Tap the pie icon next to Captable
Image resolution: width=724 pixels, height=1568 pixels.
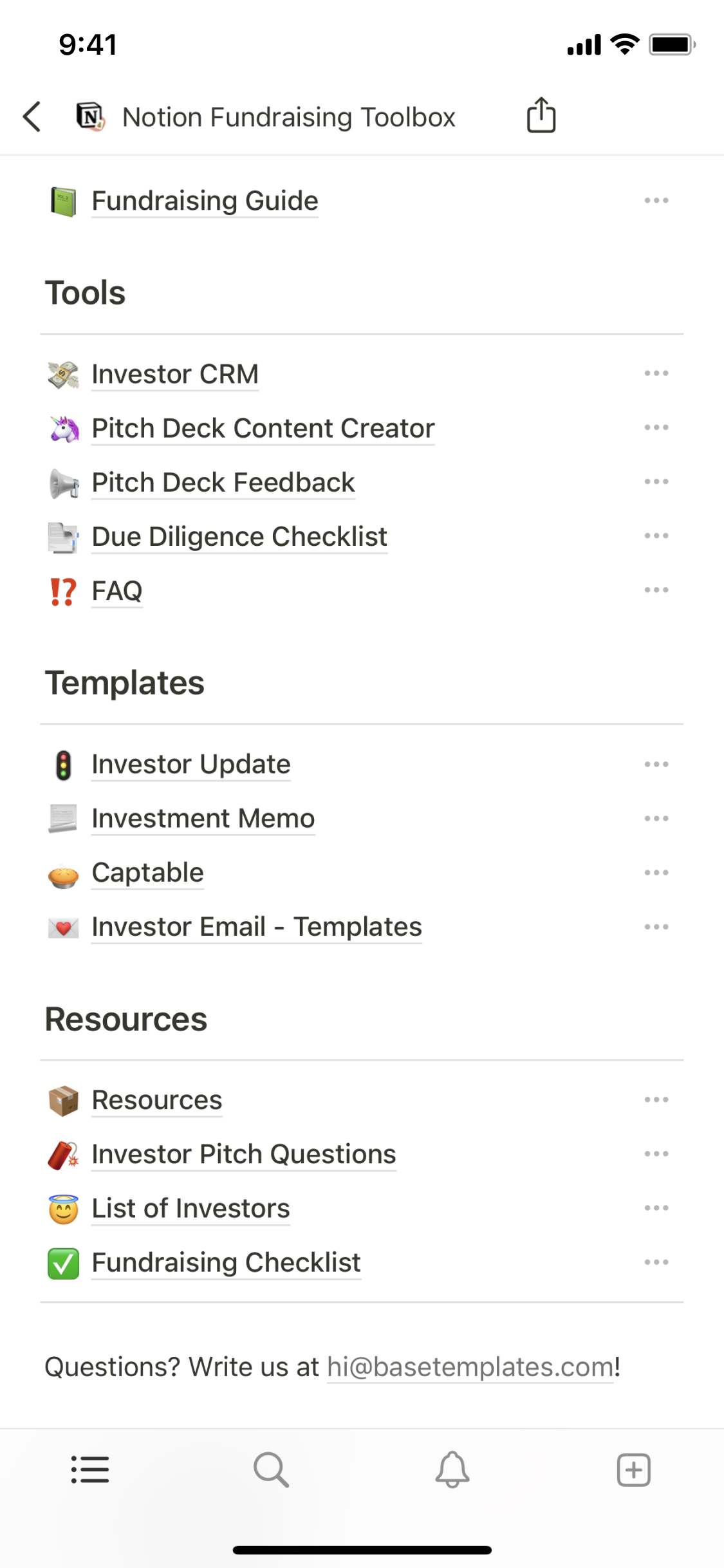64,874
